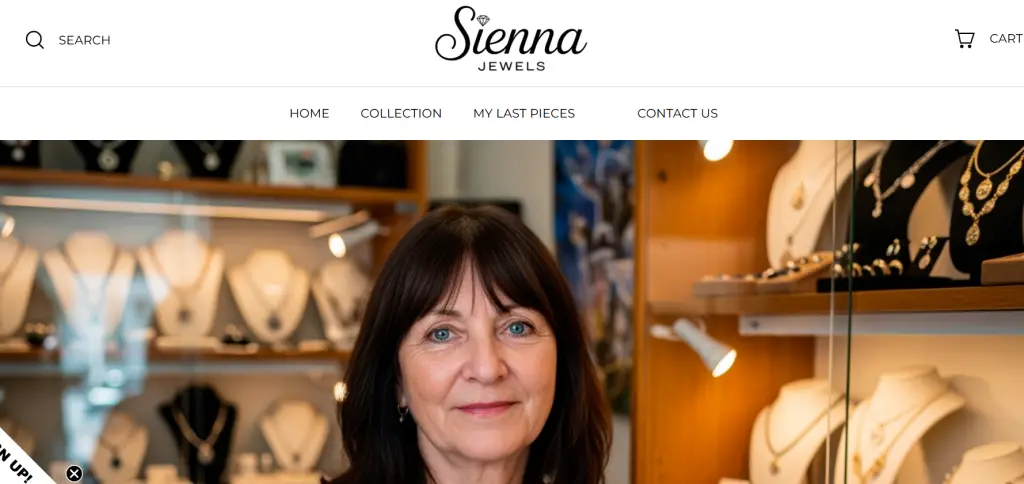1024x484 pixels.
Task: Dismiss the sign-up corner banner
Action: [74, 474]
